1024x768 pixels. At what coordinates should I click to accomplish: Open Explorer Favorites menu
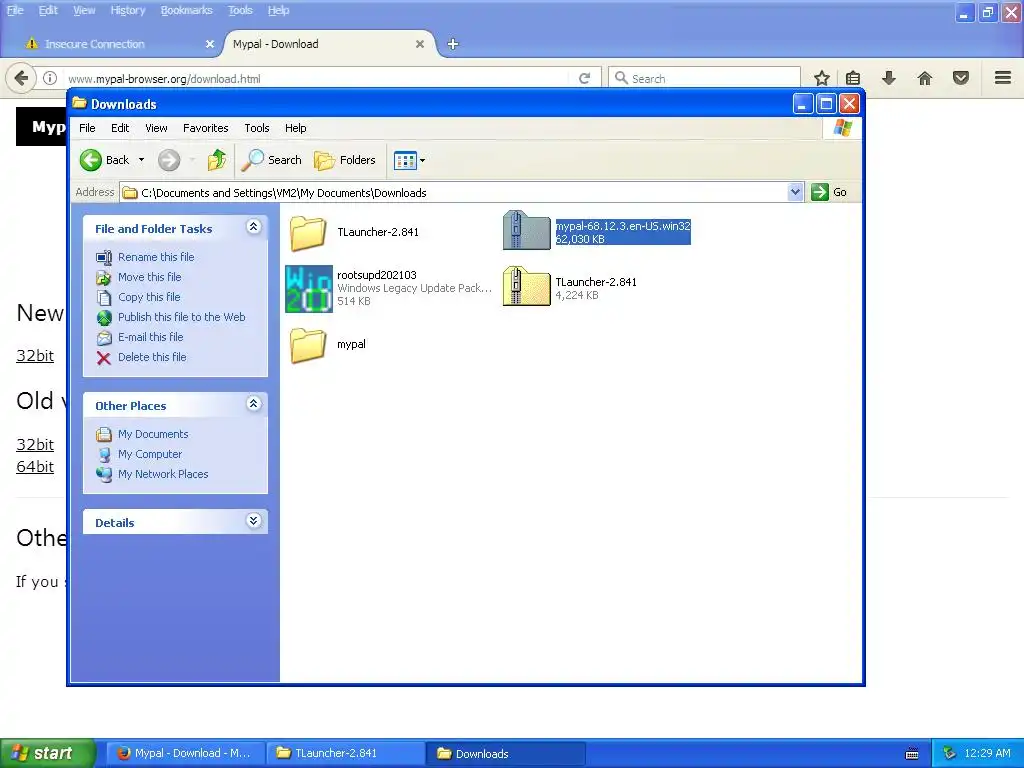point(206,128)
